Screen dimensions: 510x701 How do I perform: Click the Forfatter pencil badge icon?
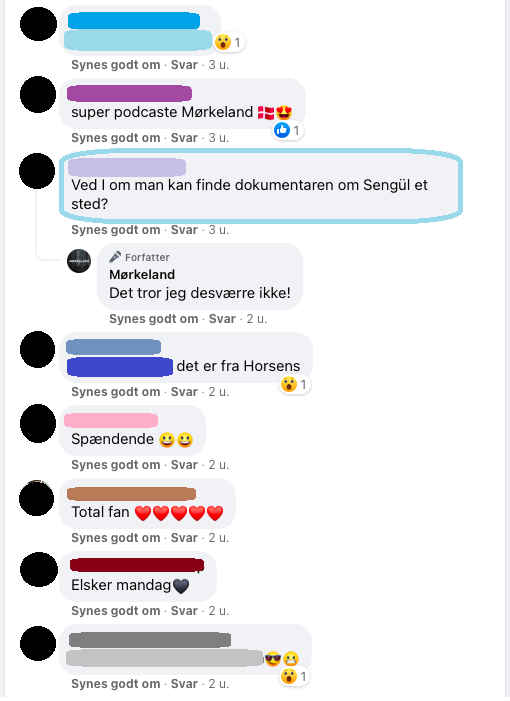click(x=115, y=257)
